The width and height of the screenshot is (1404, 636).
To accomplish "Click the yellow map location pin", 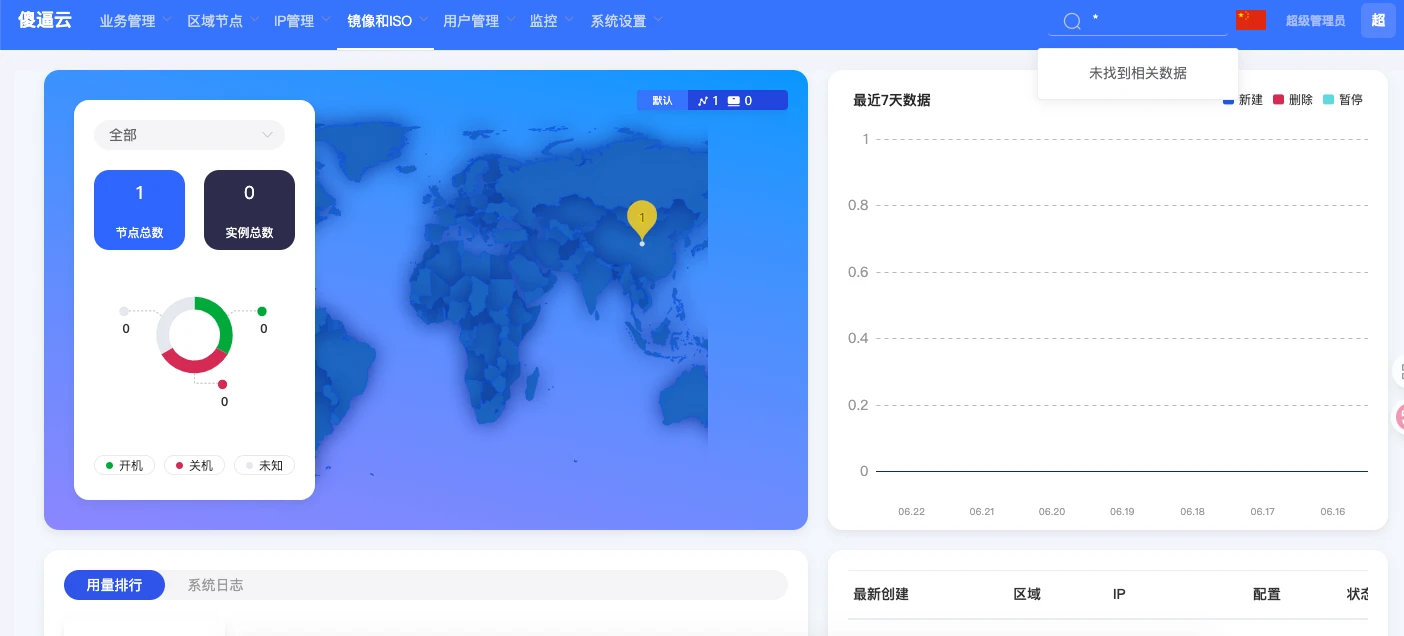I will tap(642, 219).
